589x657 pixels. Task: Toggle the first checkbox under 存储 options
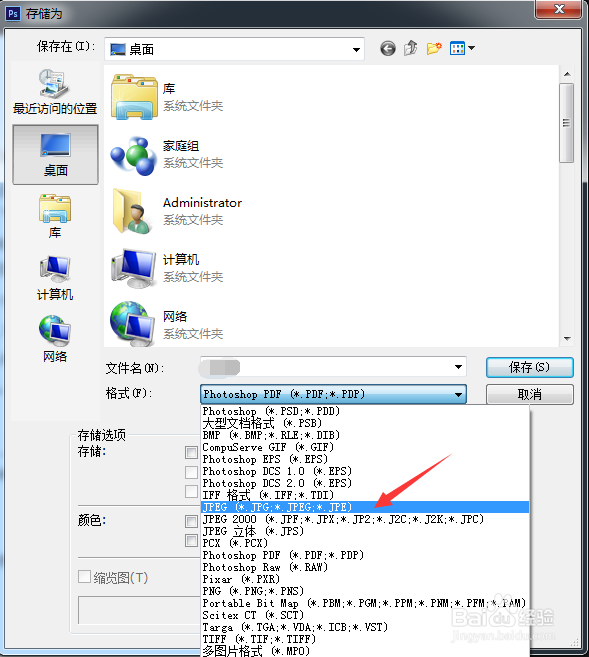click(x=191, y=453)
